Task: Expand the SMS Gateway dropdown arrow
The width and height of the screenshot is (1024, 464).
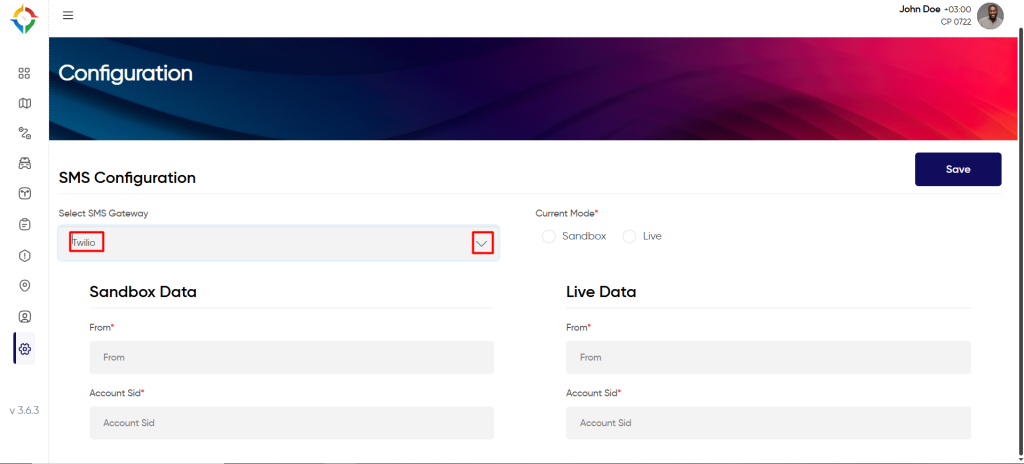Action: pos(482,243)
